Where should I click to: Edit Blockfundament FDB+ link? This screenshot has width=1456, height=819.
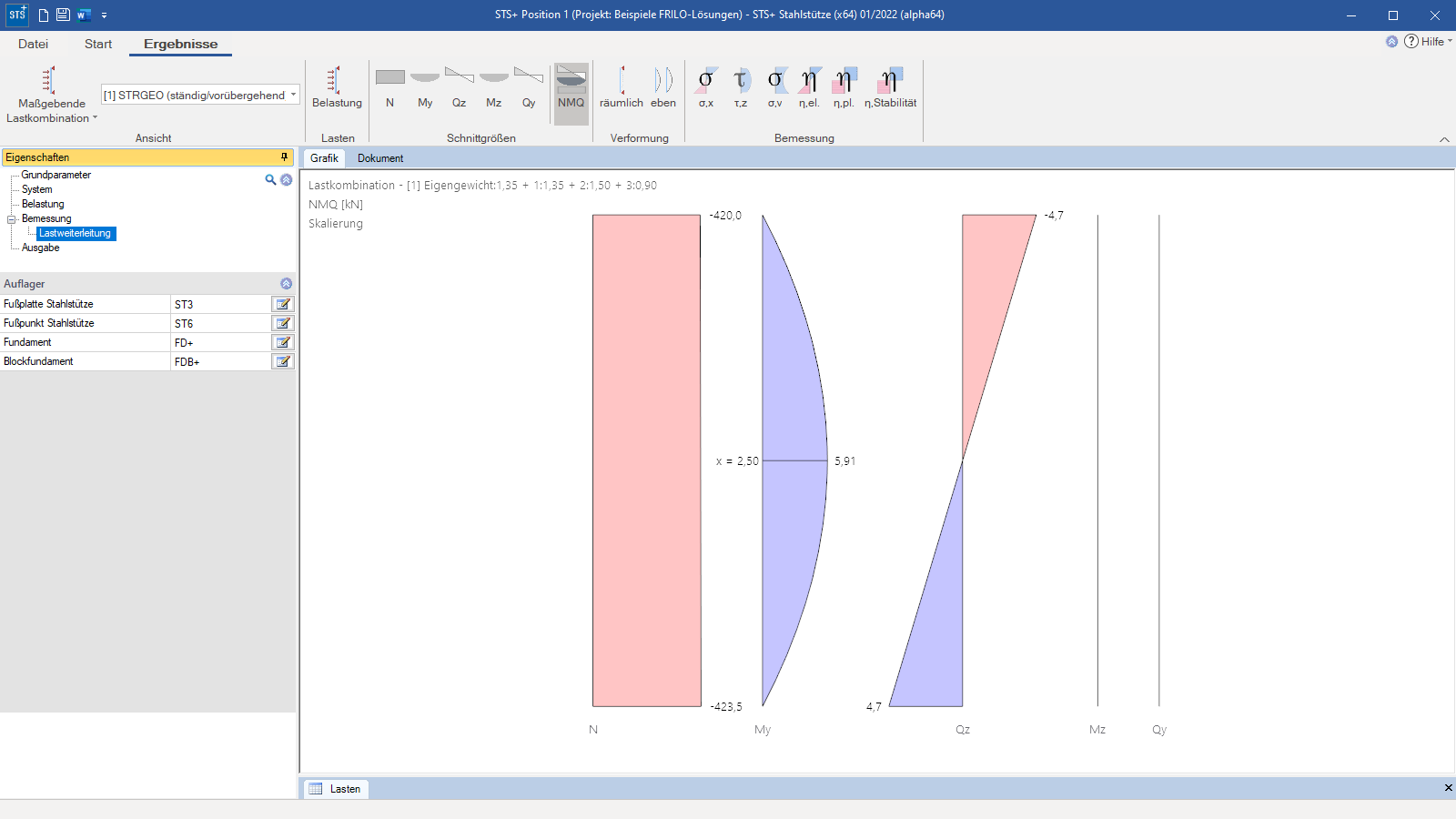click(283, 361)
